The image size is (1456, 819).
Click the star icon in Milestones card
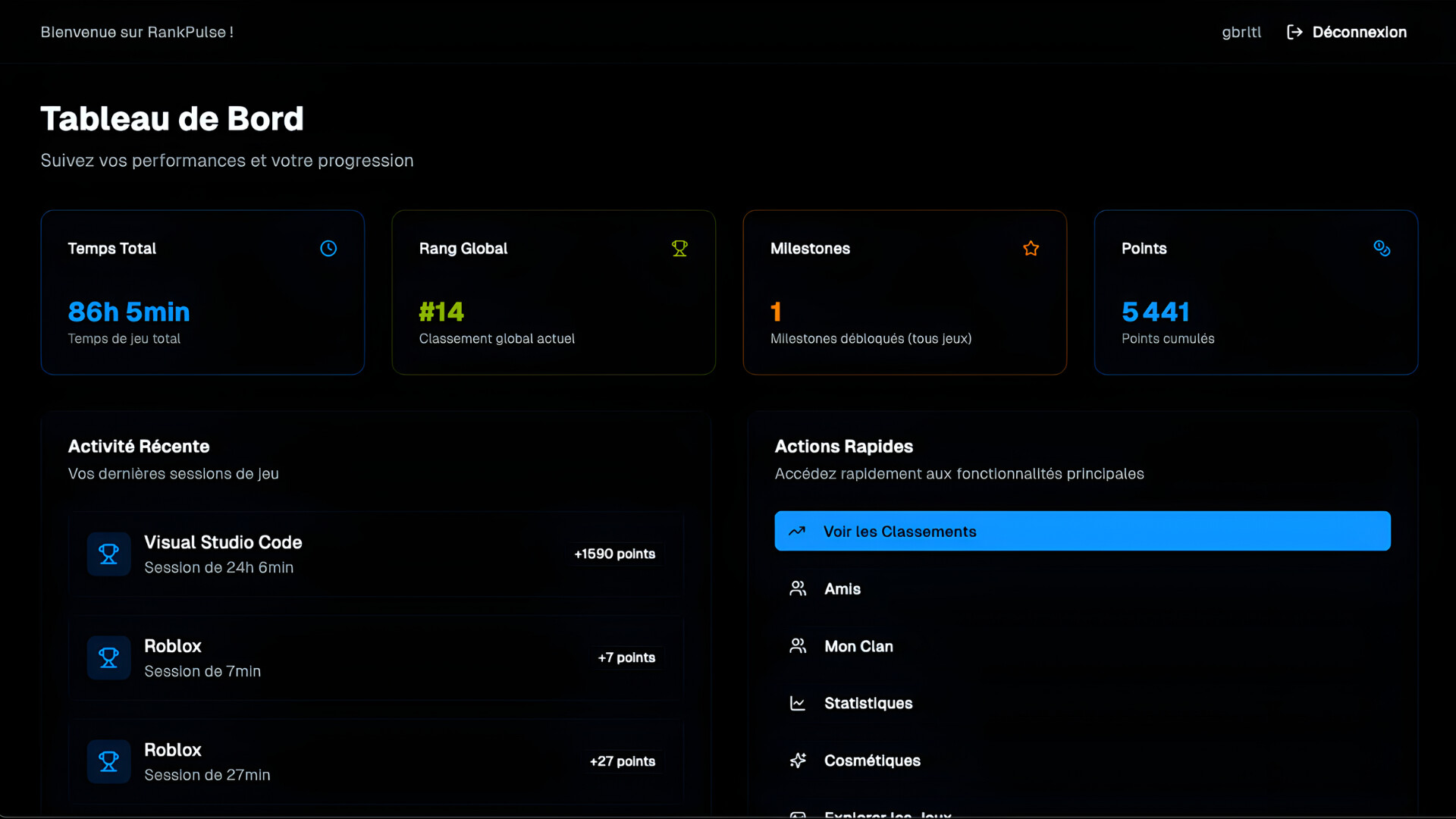pos(1031,249)
